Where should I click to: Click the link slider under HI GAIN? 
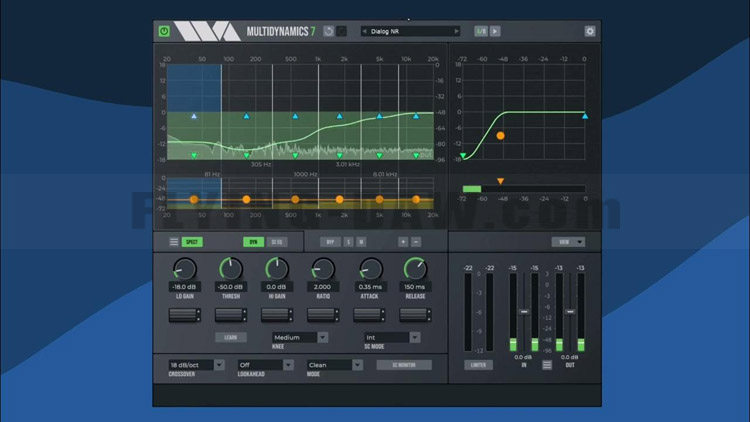pyautogui.click(x=276, y=314)
